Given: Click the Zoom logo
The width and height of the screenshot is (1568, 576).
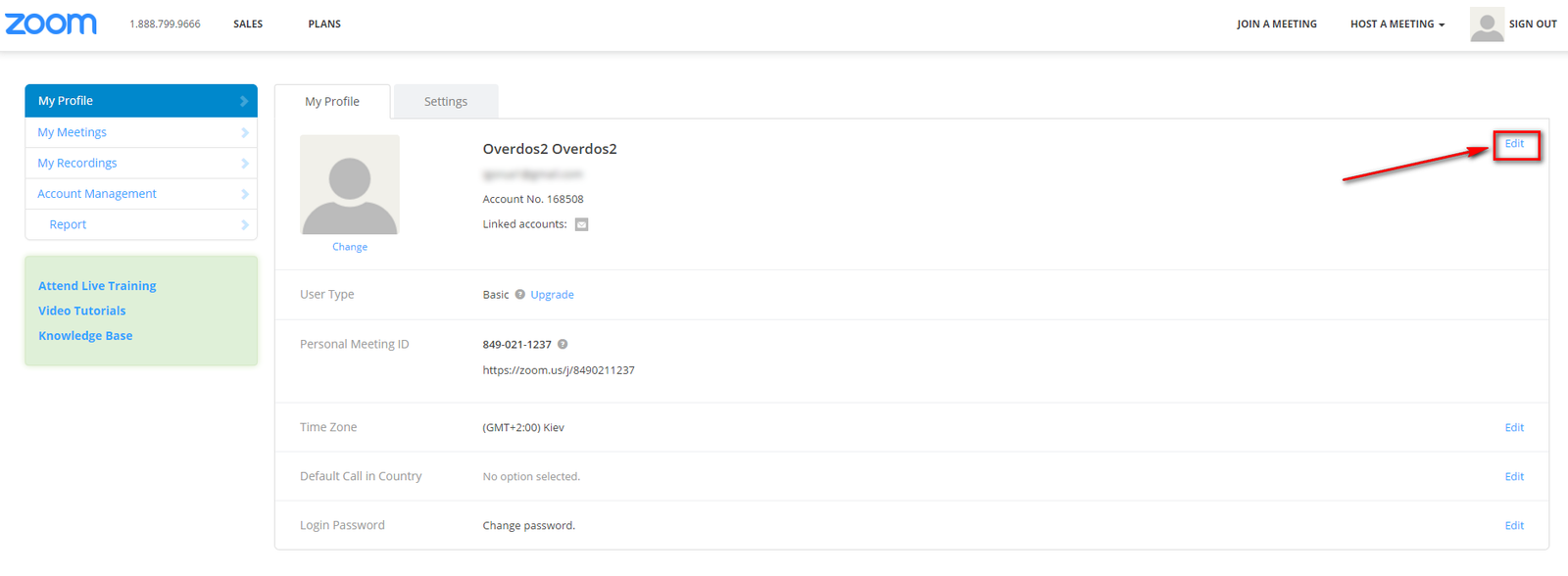Looking at the screenshot, I should pyautogui.click(x=51, y=24).
